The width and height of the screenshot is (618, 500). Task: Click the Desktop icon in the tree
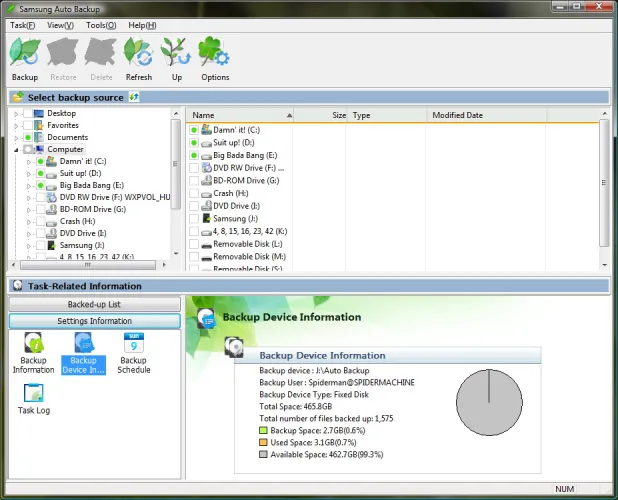point(39,113)
